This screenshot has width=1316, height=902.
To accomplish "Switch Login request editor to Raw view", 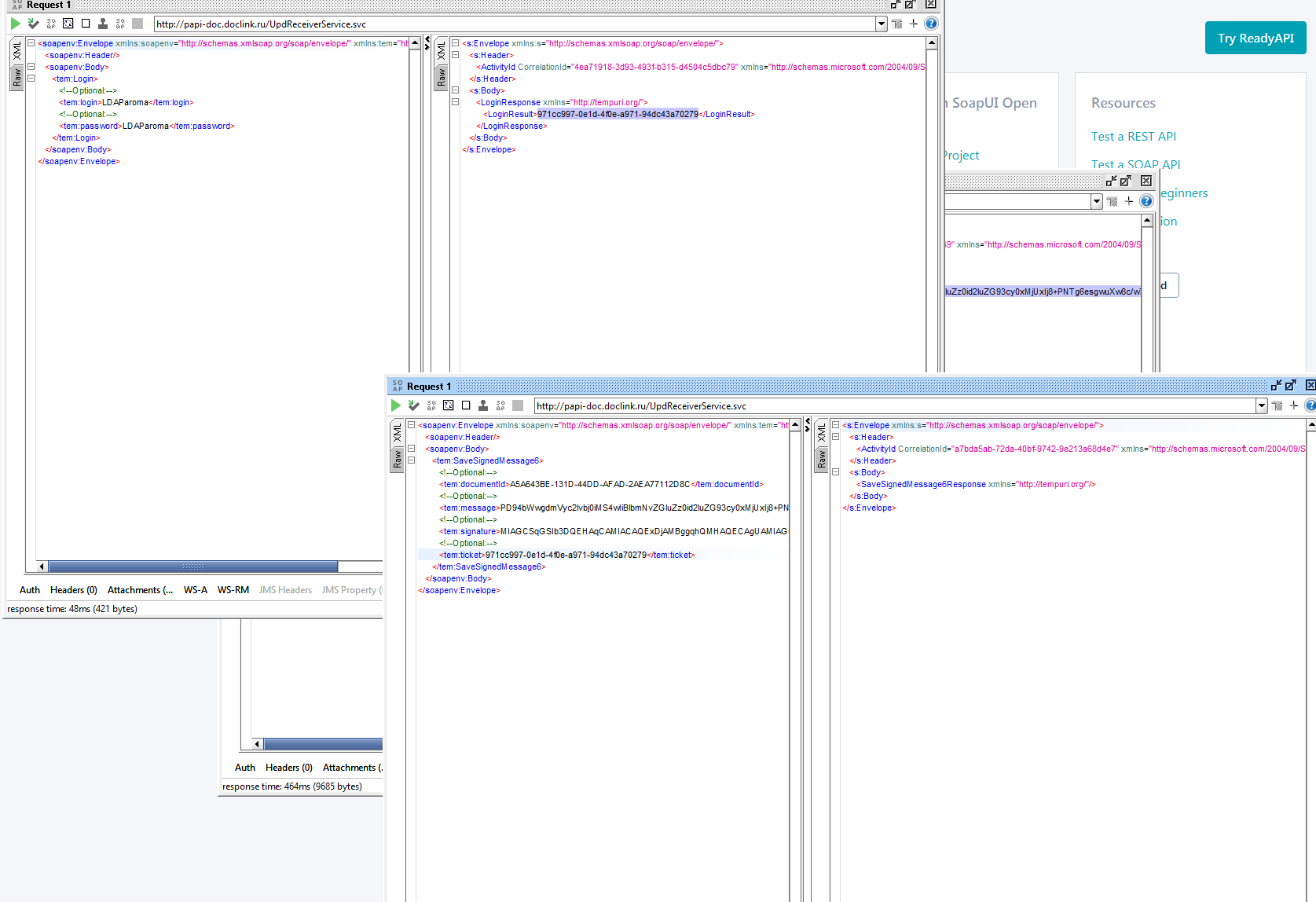I will (x=16, y=77).
